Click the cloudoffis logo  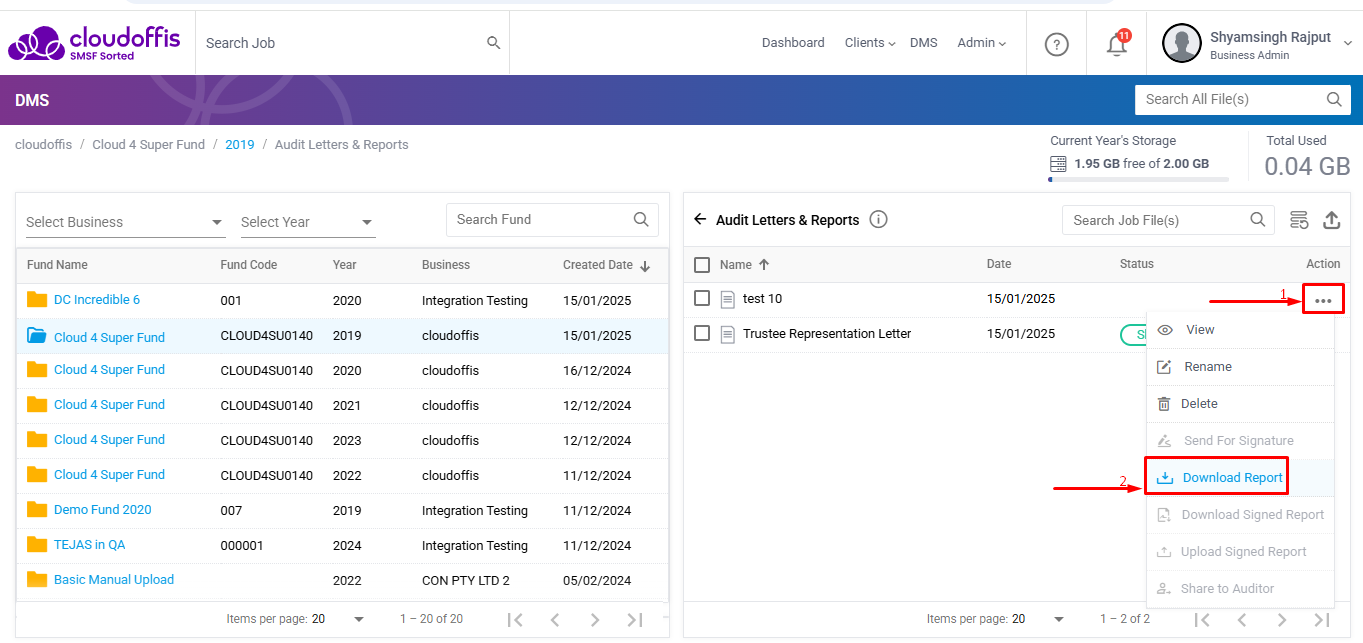[x=94, y=43]
